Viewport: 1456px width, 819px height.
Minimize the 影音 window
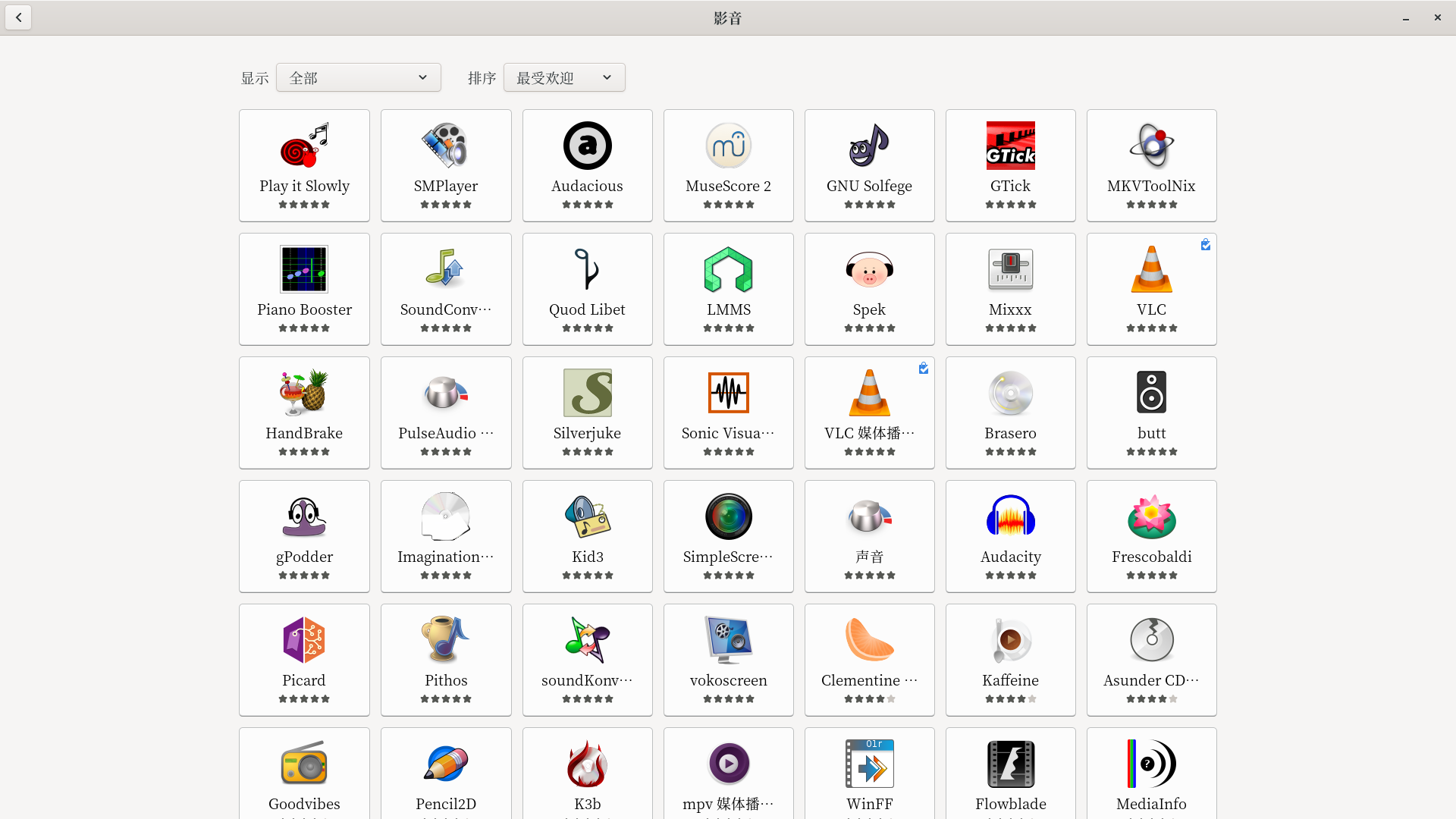coord(1406,17)
